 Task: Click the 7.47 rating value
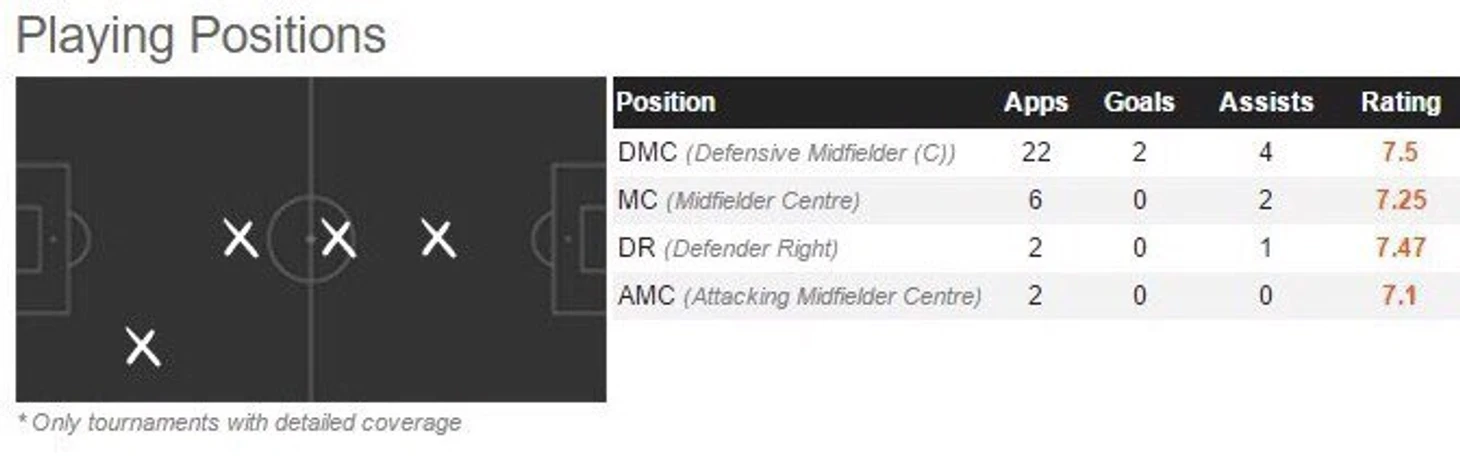coord(1400,248)
